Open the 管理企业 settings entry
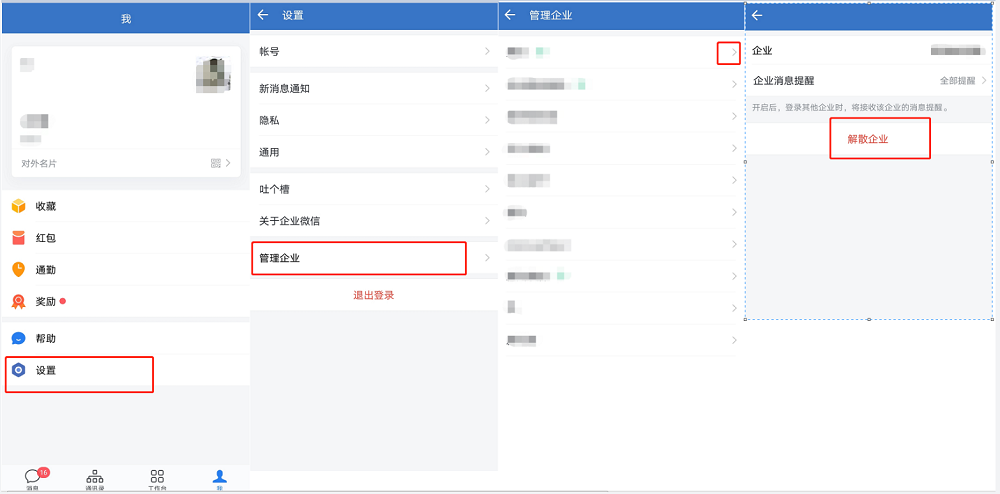 point(361,258)
